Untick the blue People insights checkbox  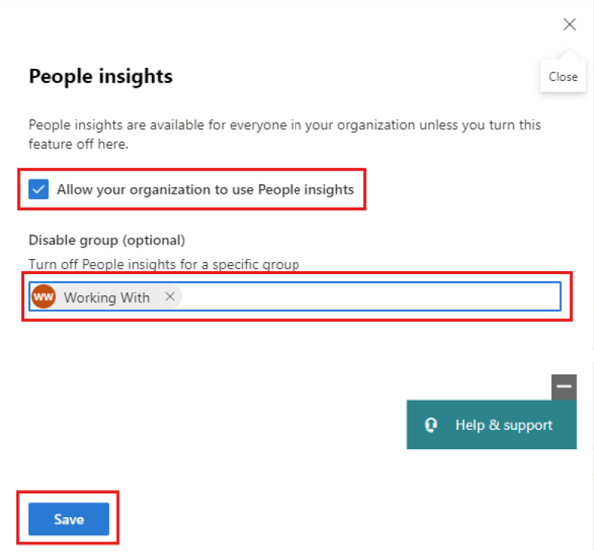coord(38,189)
